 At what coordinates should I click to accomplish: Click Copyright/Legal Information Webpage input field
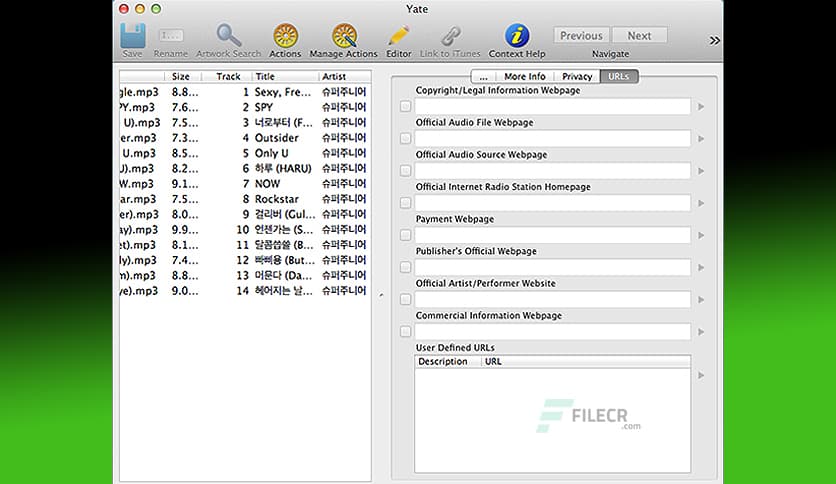pyautogui.click(x=552, y=107)
